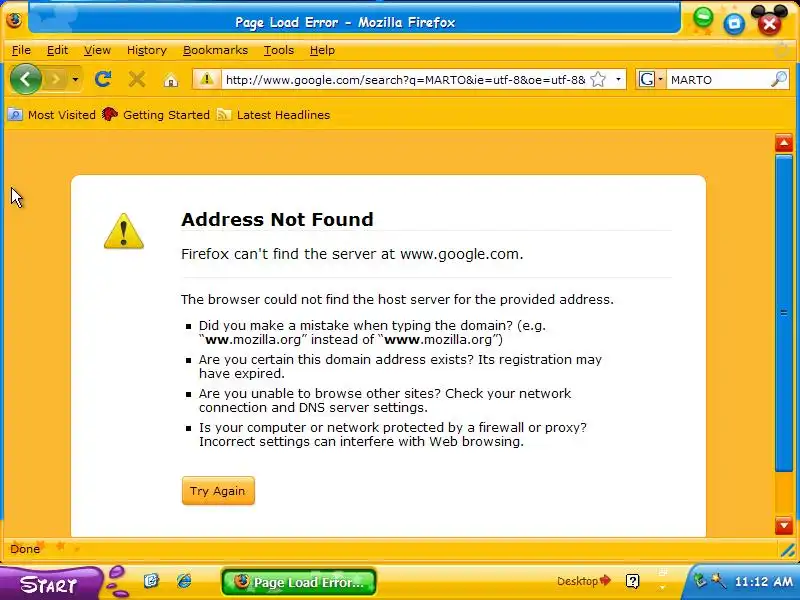Screen dimensions: 800x600
Task: Click the warning site identity icon in address bar
Action: (x=207, y=79)
